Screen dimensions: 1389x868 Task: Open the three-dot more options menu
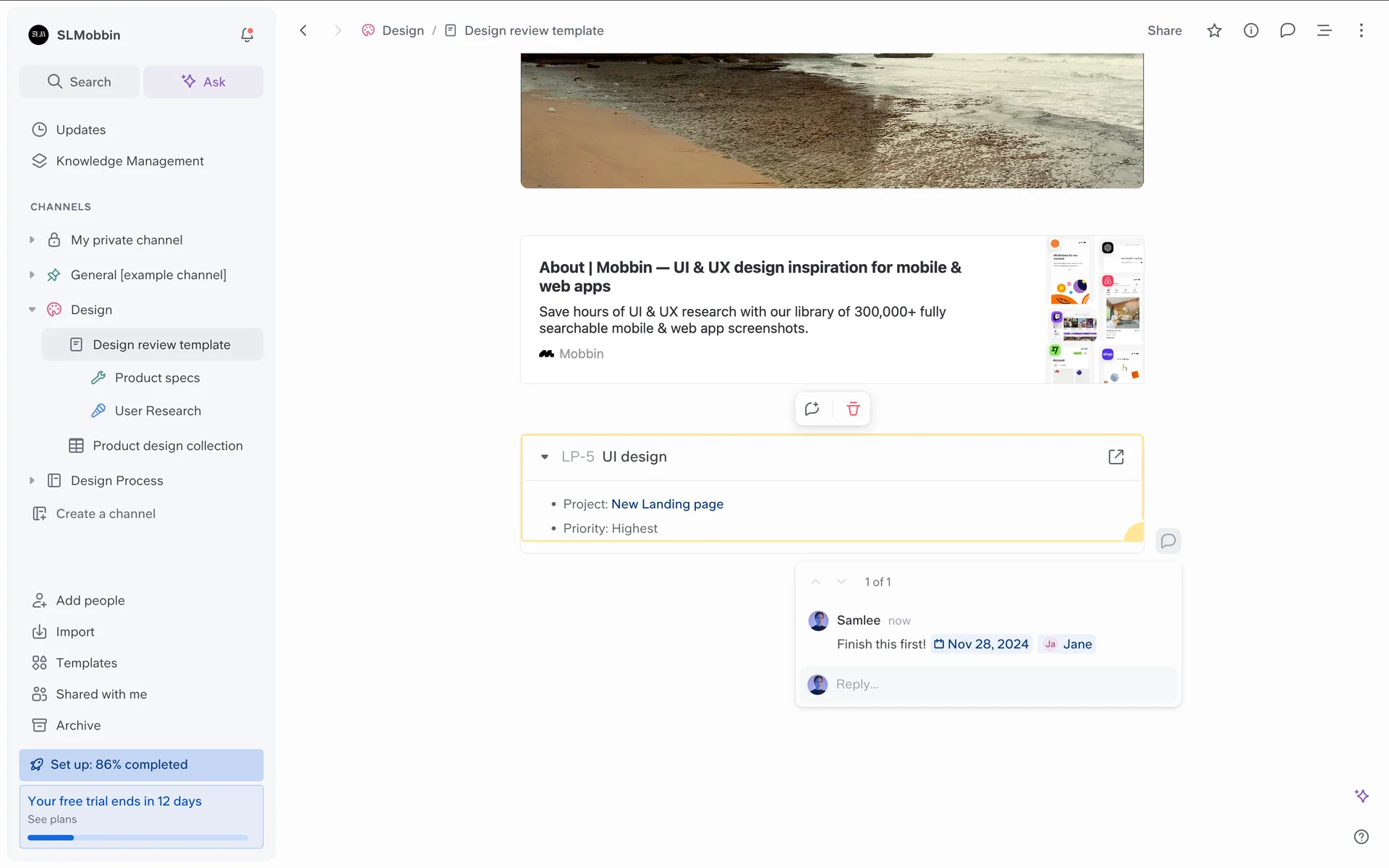[x=1361, y=30]
